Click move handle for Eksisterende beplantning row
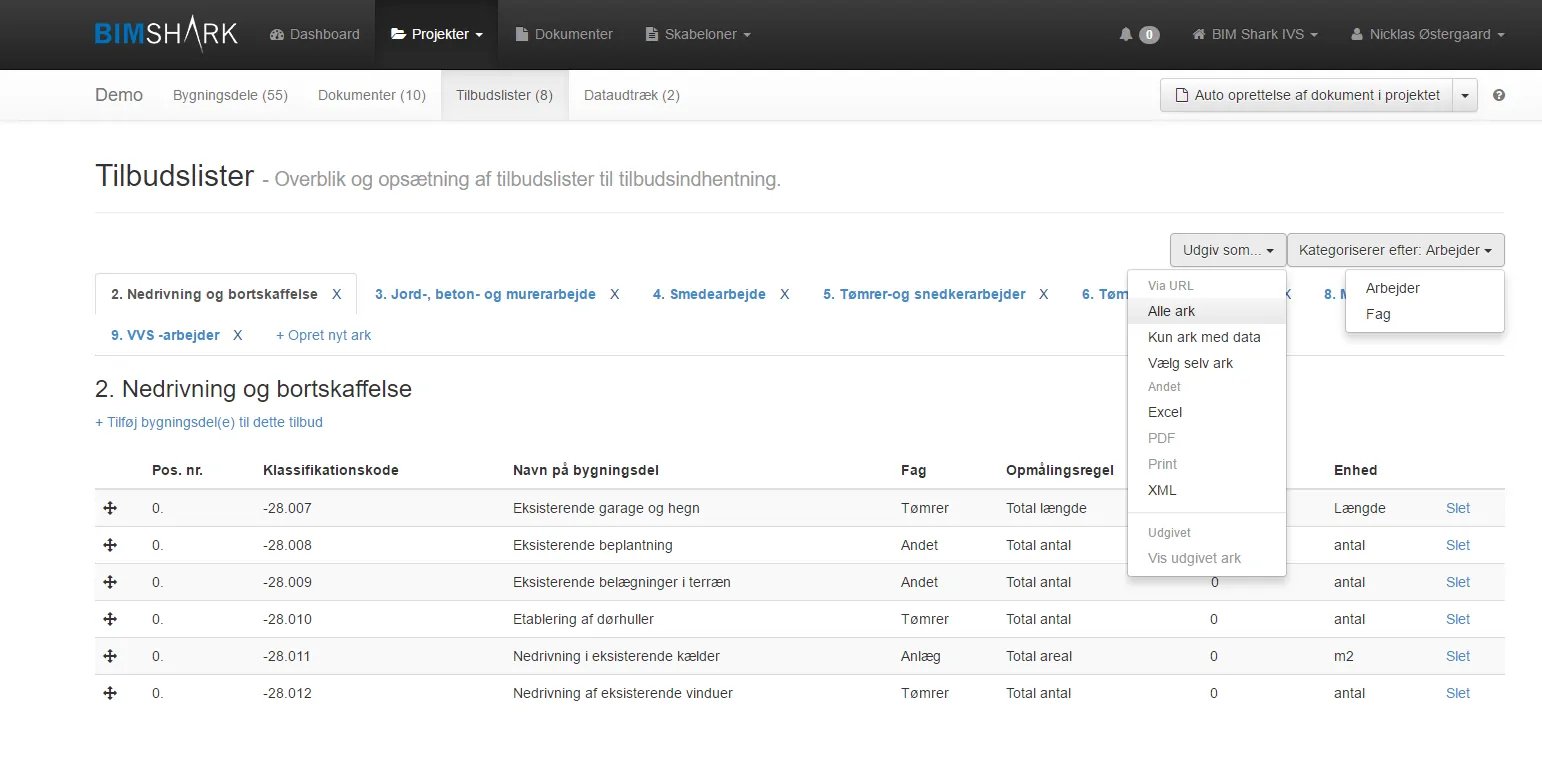 (x=110, y=545)
